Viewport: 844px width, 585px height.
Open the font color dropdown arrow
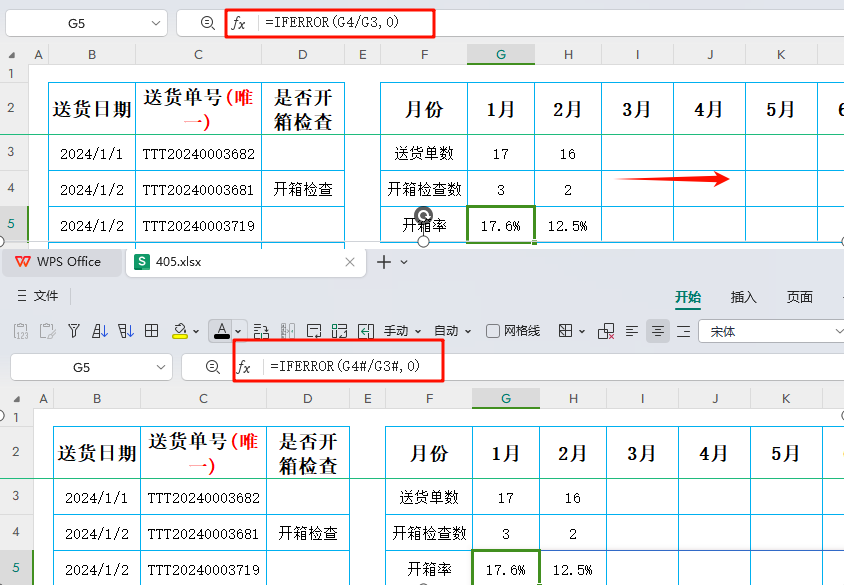pyautogui.click(x=238, y=332)
